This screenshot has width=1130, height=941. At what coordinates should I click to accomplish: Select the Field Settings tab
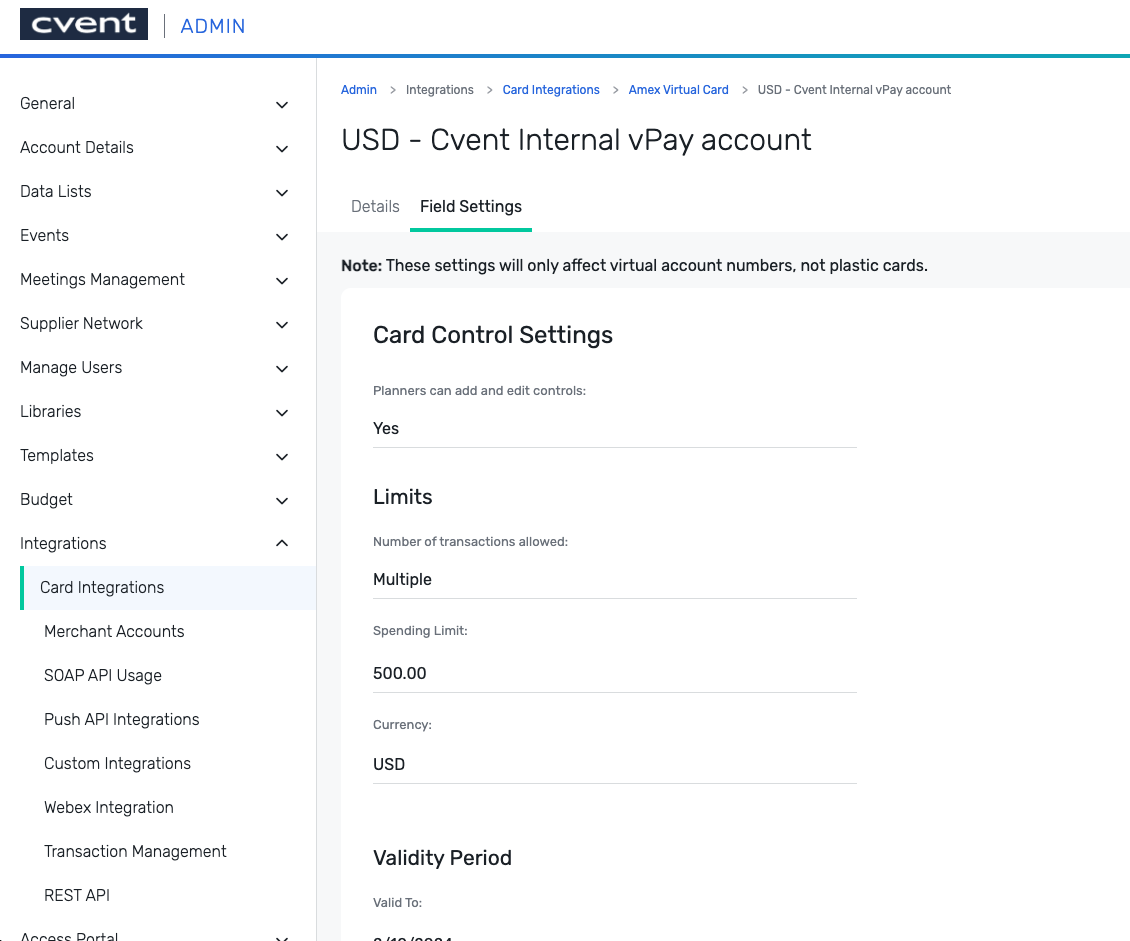[470, 207]
